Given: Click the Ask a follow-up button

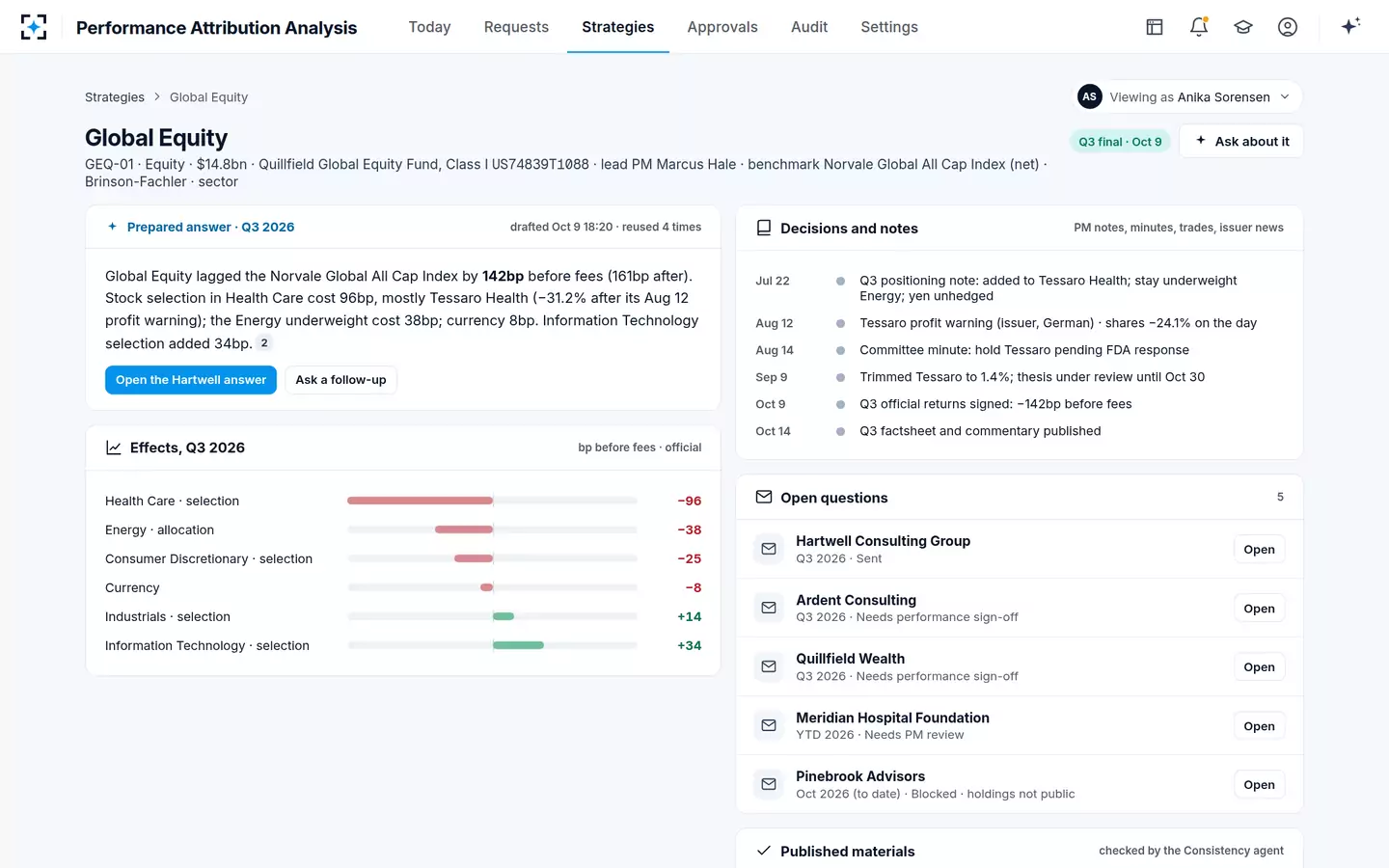Looking at the screenshot, I should (x=340, y=380).
